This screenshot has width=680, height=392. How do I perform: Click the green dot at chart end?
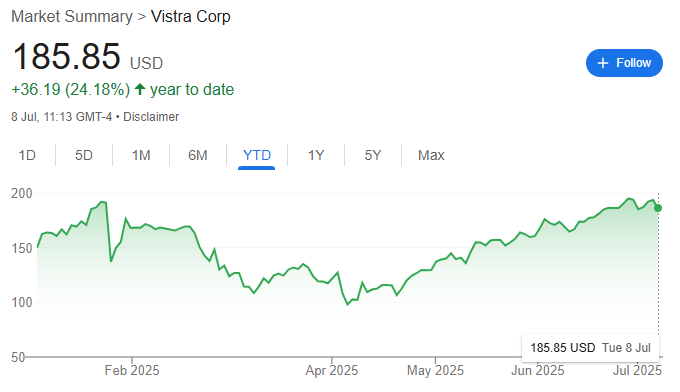coord(658,208)
